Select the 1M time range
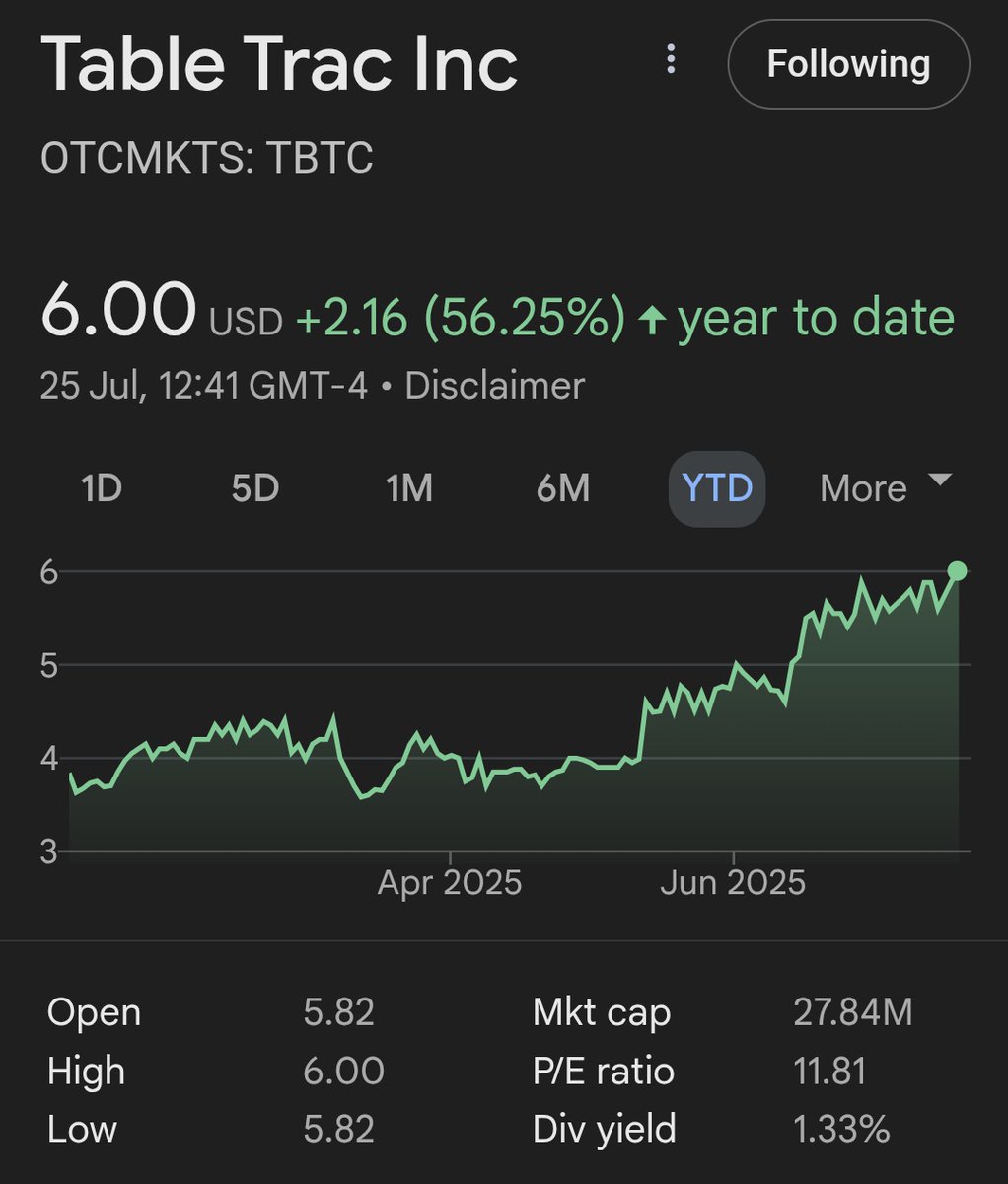1008x1184 pixels. coord(409,488)
